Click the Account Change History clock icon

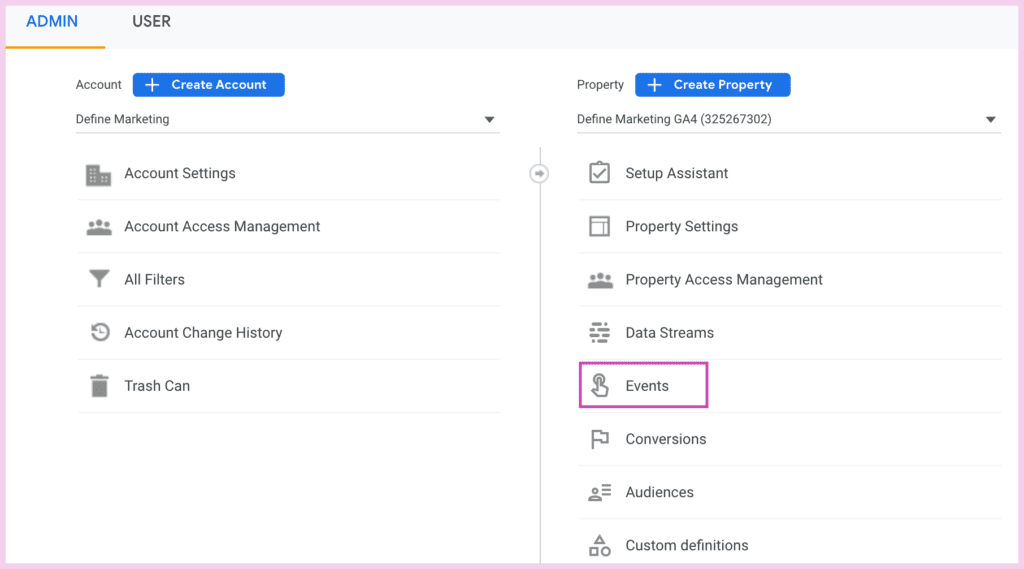(x=99, y=332)
